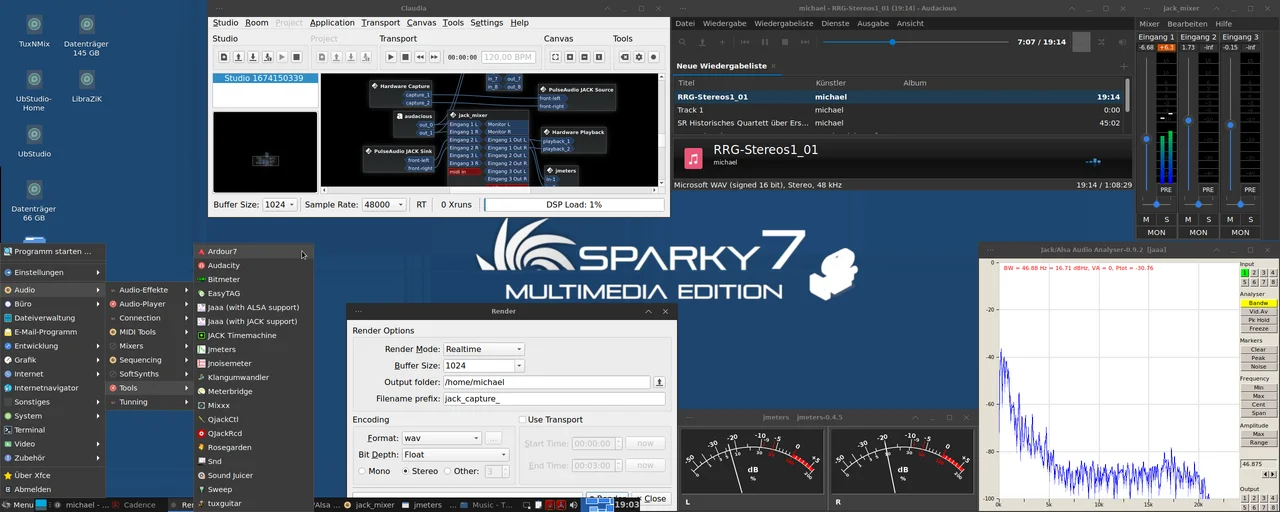Solo Eingang 1 channel in jack_mixer

point(1166,219)
